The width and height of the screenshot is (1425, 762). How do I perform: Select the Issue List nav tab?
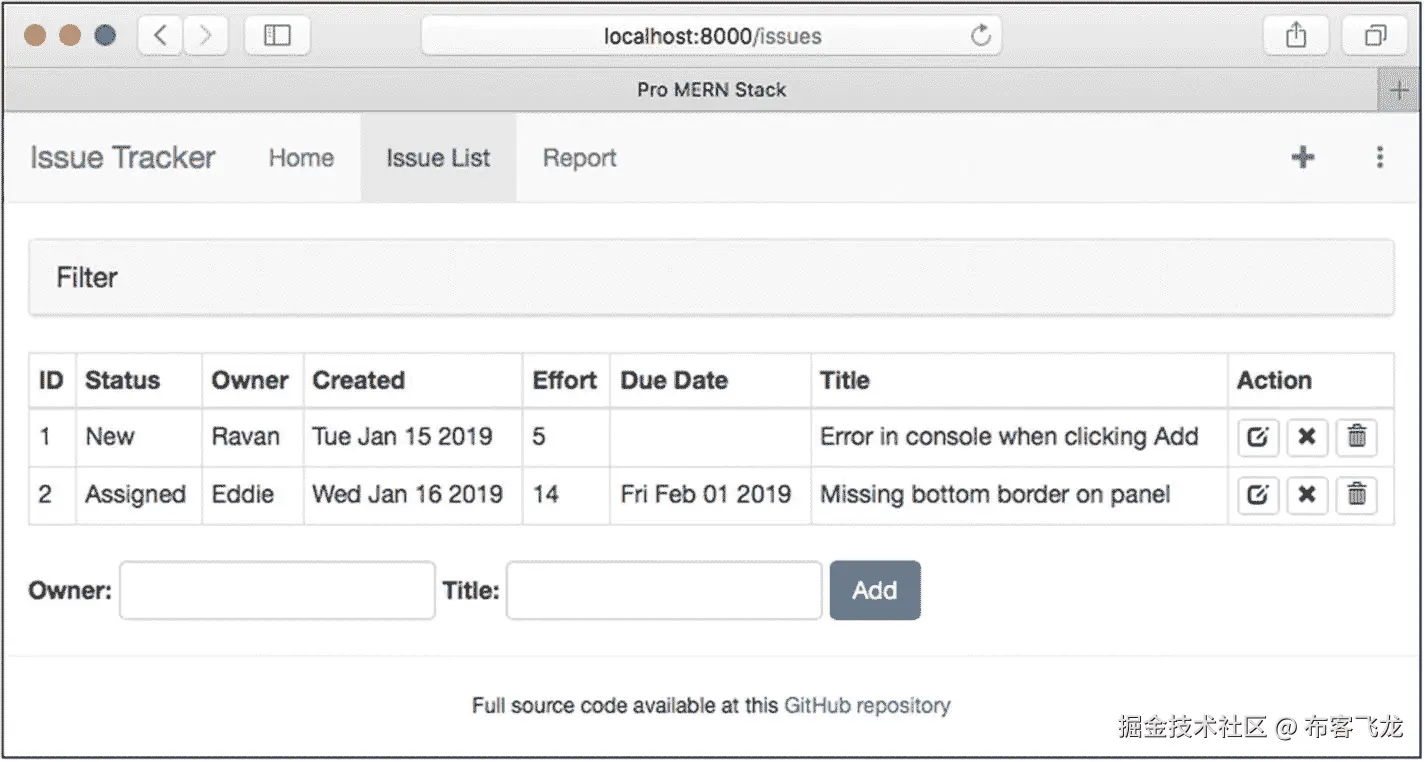[438, 158]
